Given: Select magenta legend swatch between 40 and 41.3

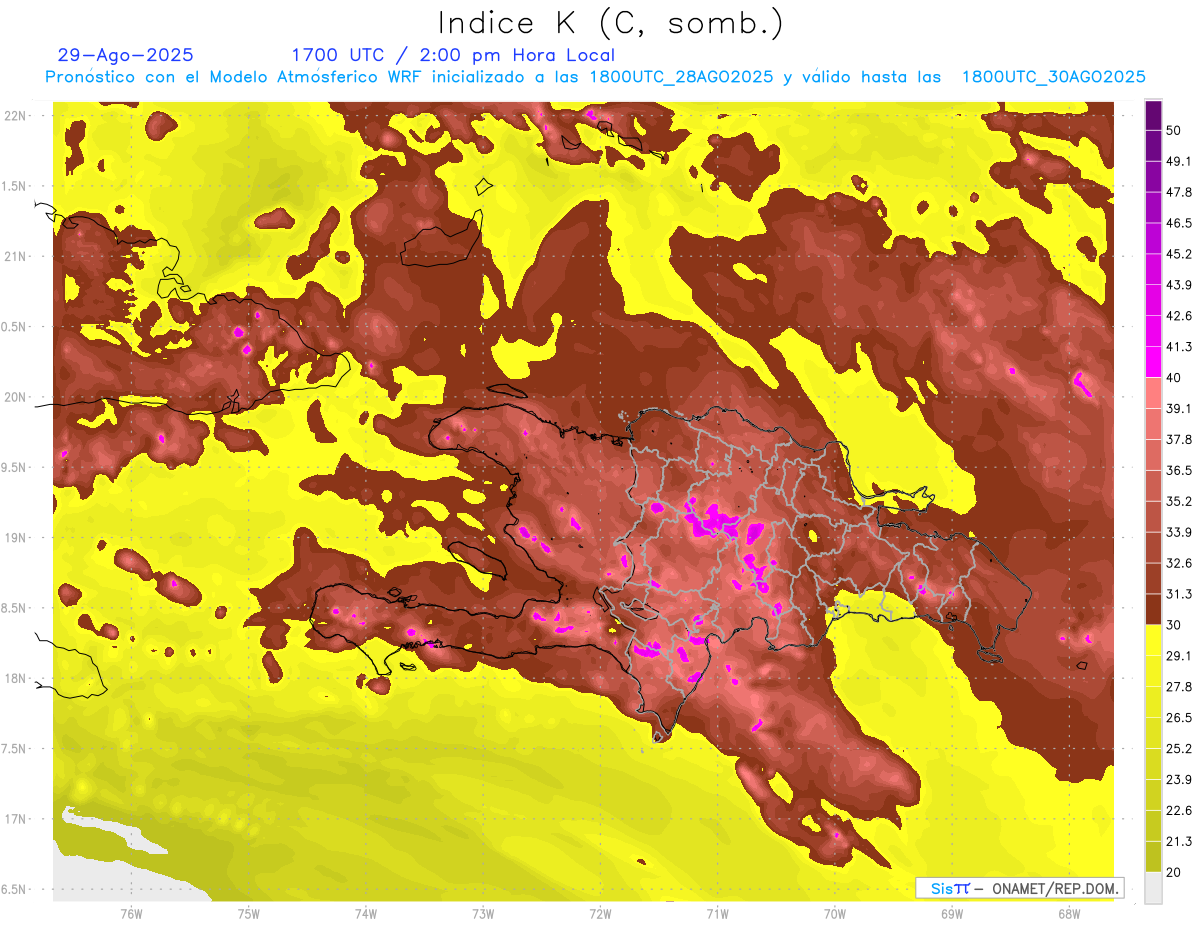Looking at the screenshot, I should pos(1153,362).
